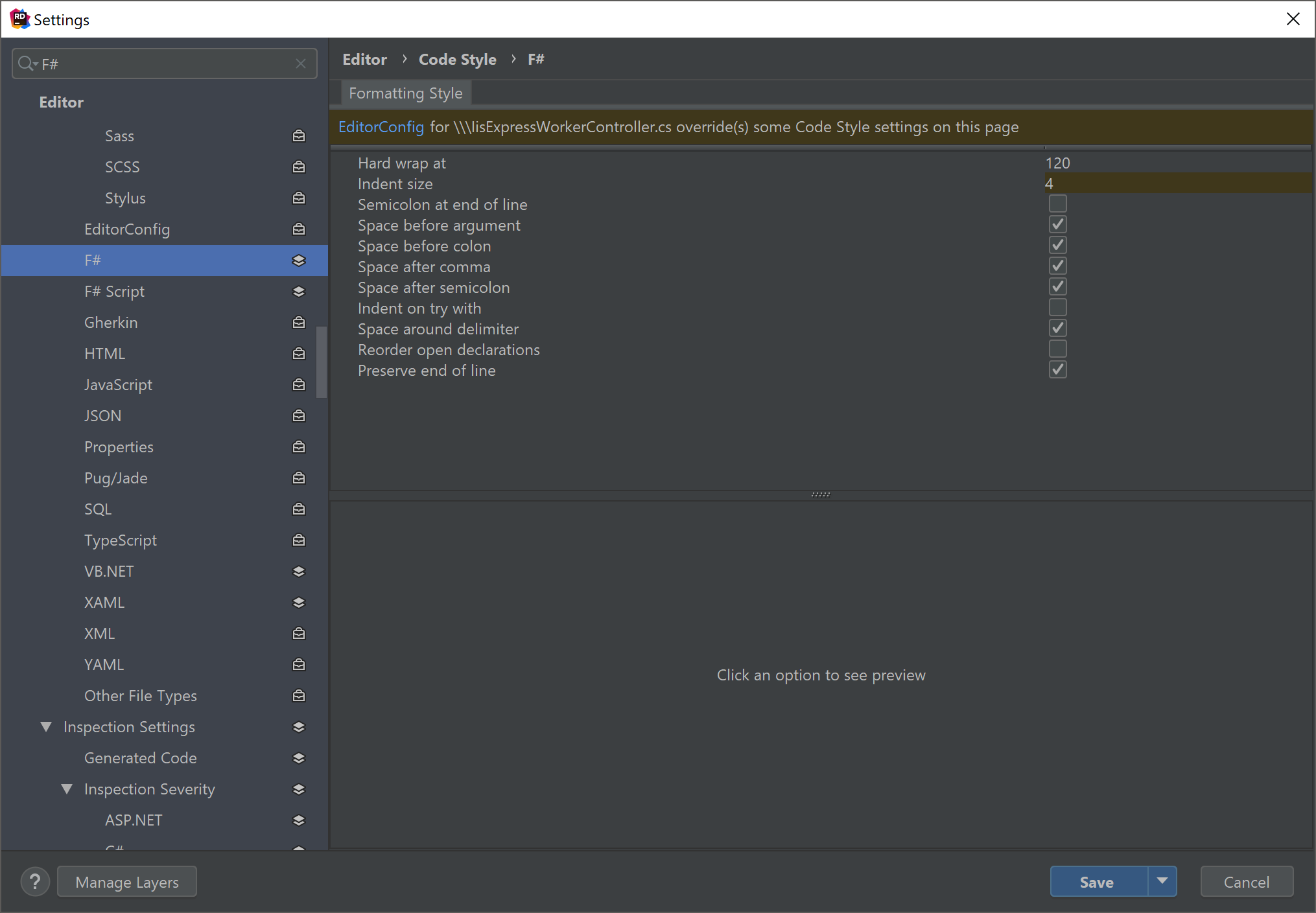Click the layers icon next to F# Script
Viewport: 1316px width, 913px height.
(x=298, y=292)
